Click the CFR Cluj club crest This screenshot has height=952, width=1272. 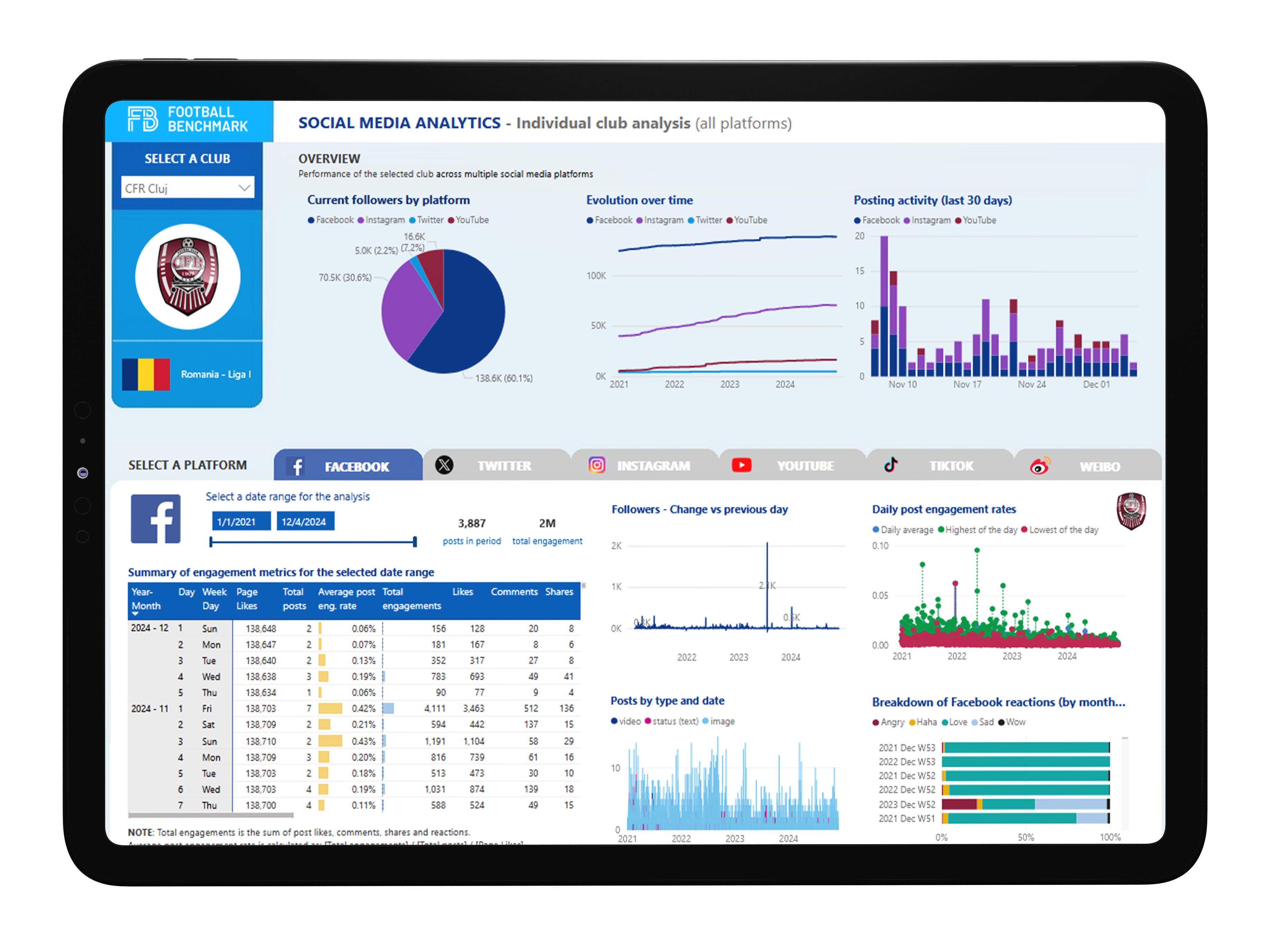pyautogui.click(x=187, y=277)
